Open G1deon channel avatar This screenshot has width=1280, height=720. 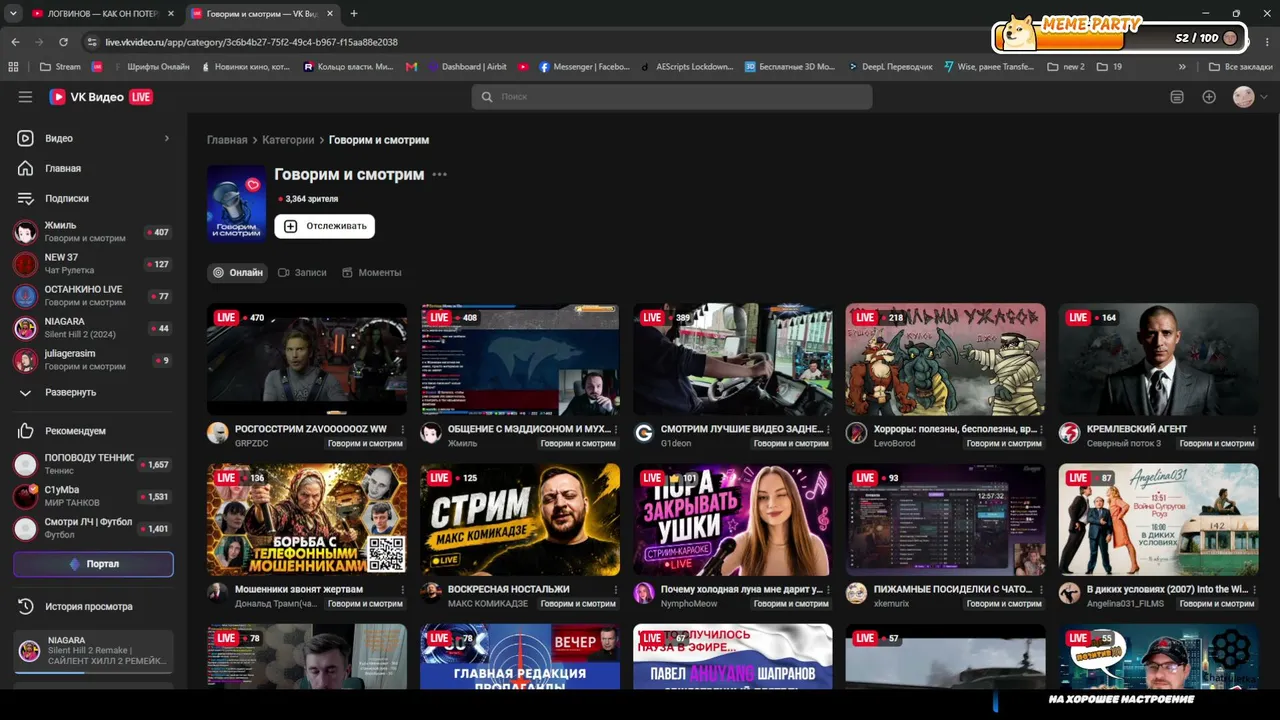click(x=644, y=433)
